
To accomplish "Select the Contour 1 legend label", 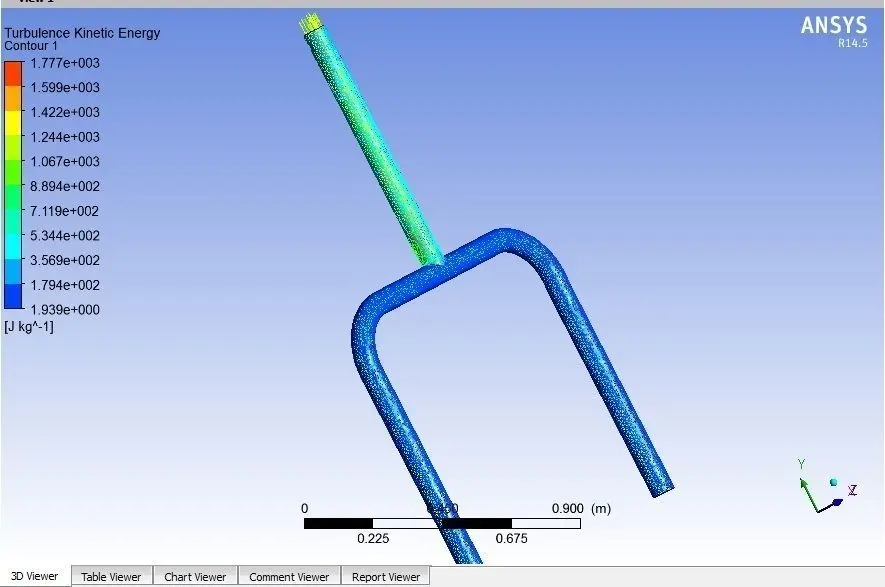I will click(31, 46).
